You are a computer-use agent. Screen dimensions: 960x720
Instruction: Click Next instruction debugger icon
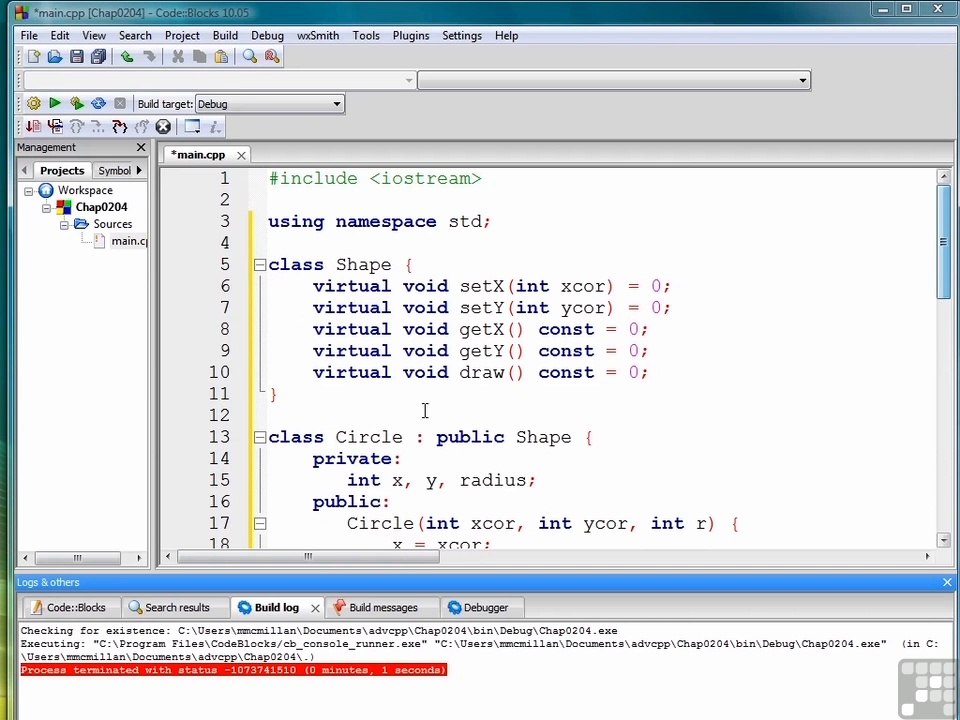tap(98, 127)
